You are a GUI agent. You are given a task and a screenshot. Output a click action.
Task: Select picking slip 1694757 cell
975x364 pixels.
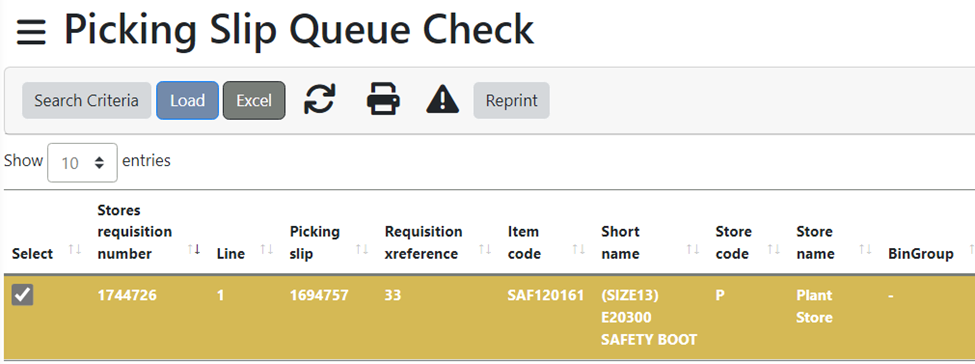(319, 296)
